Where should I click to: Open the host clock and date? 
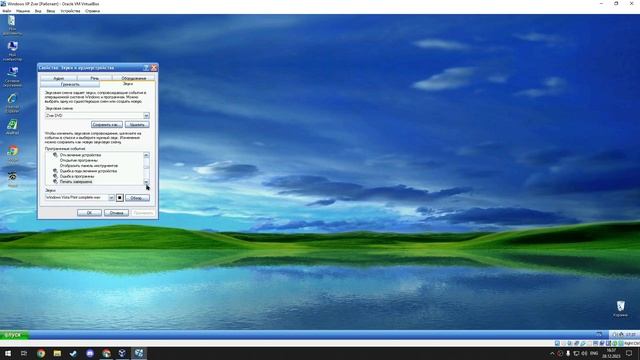pos(611,353)
